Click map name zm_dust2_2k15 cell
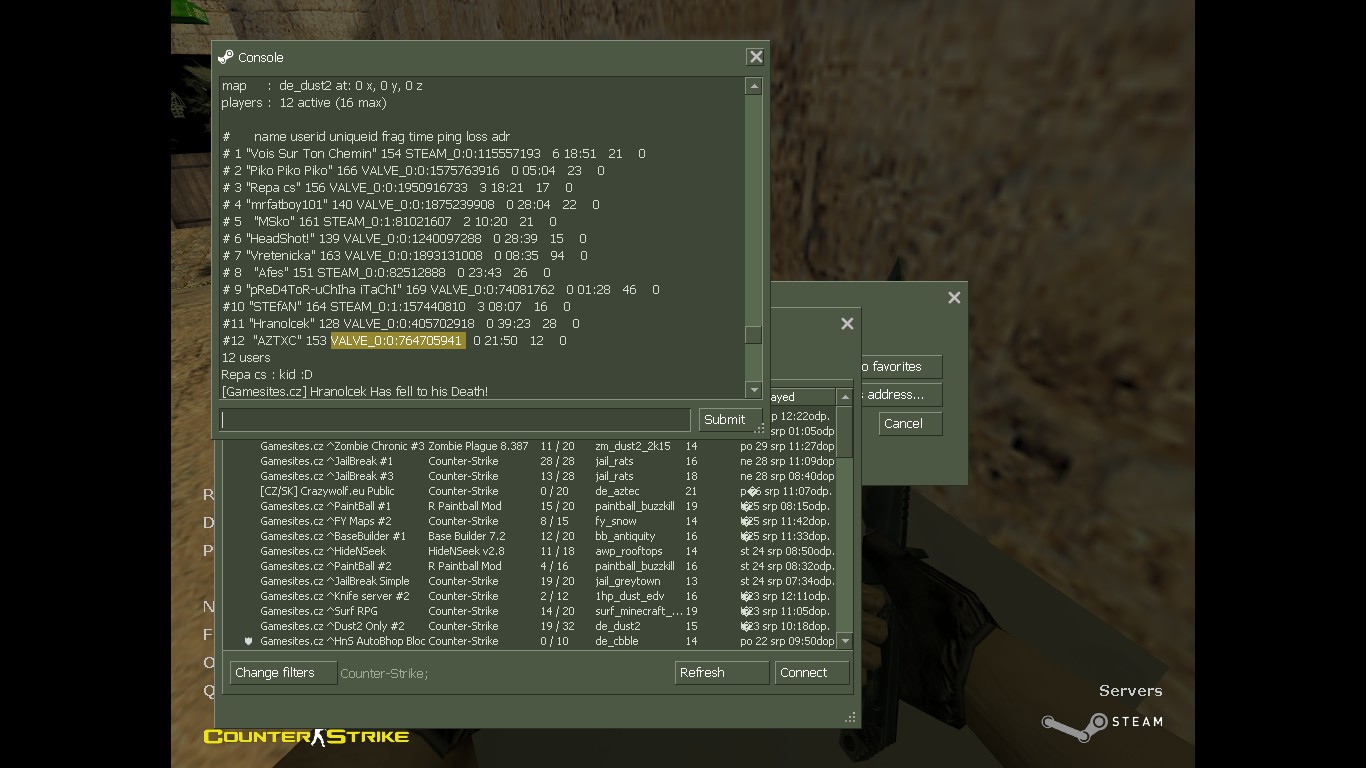The width and height of the screenshot is (1366, 768). [633, 446]
